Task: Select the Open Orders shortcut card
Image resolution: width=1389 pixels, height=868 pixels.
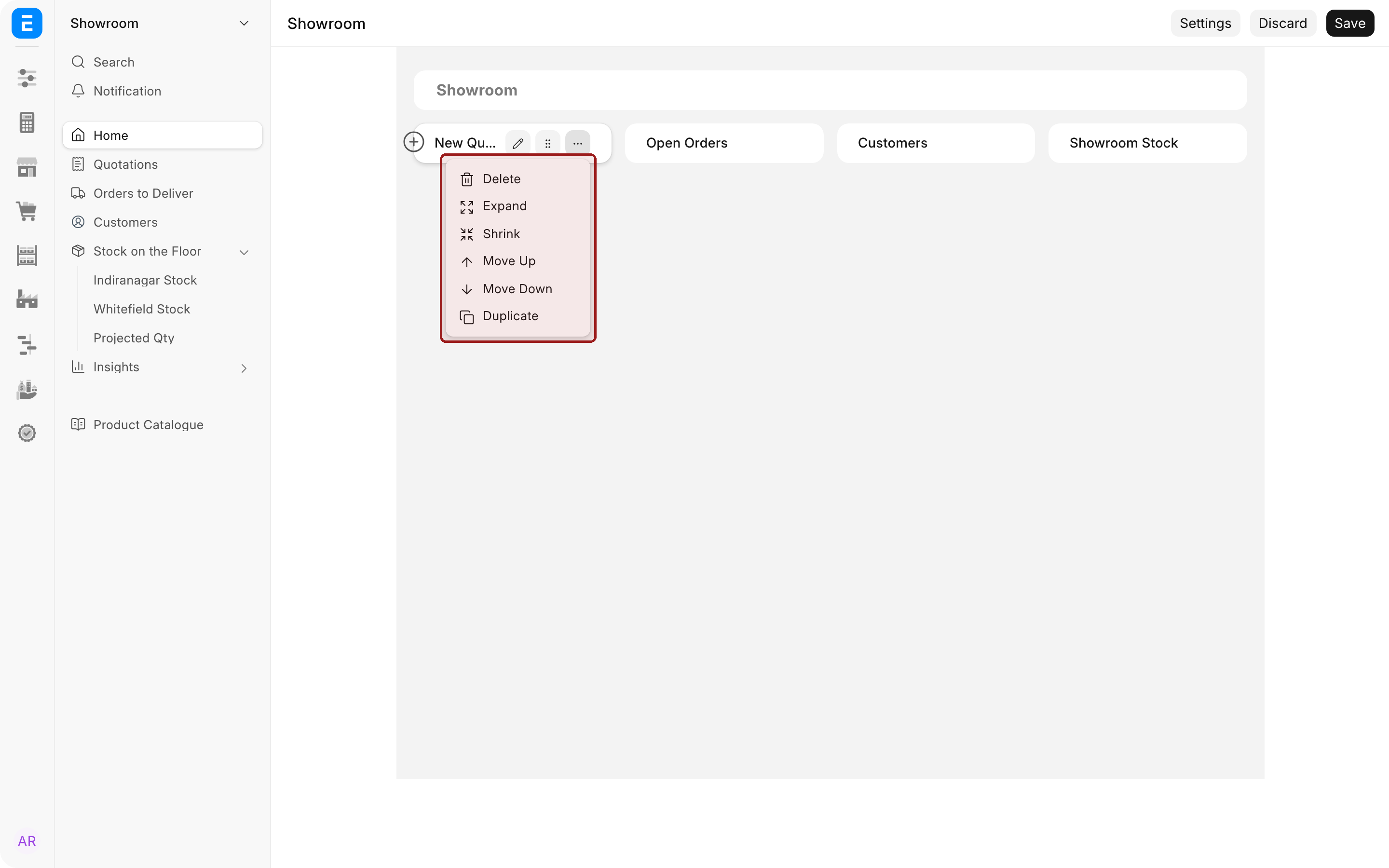Action: tap(724, 143)
